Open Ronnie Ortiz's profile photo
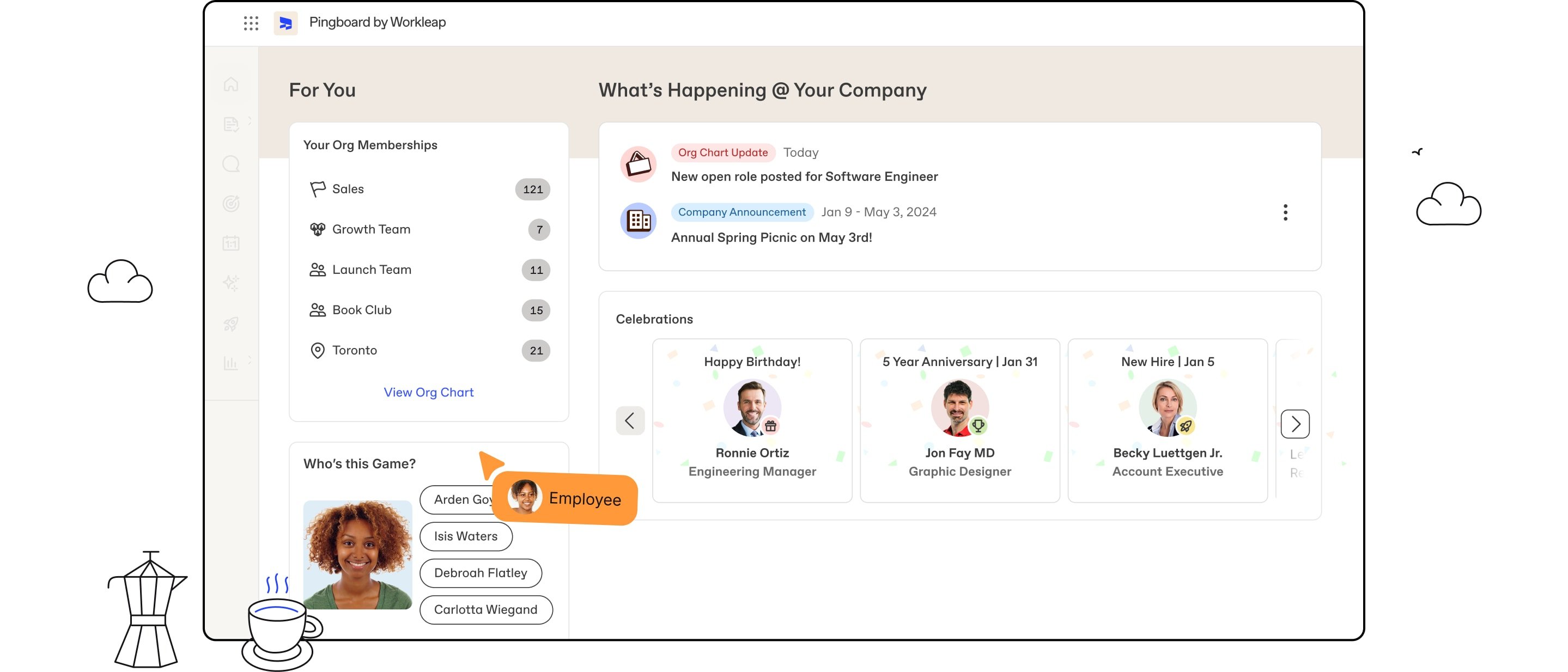Image resolution: width=1568 pixels, height=672 pixels. coord(752,408)
